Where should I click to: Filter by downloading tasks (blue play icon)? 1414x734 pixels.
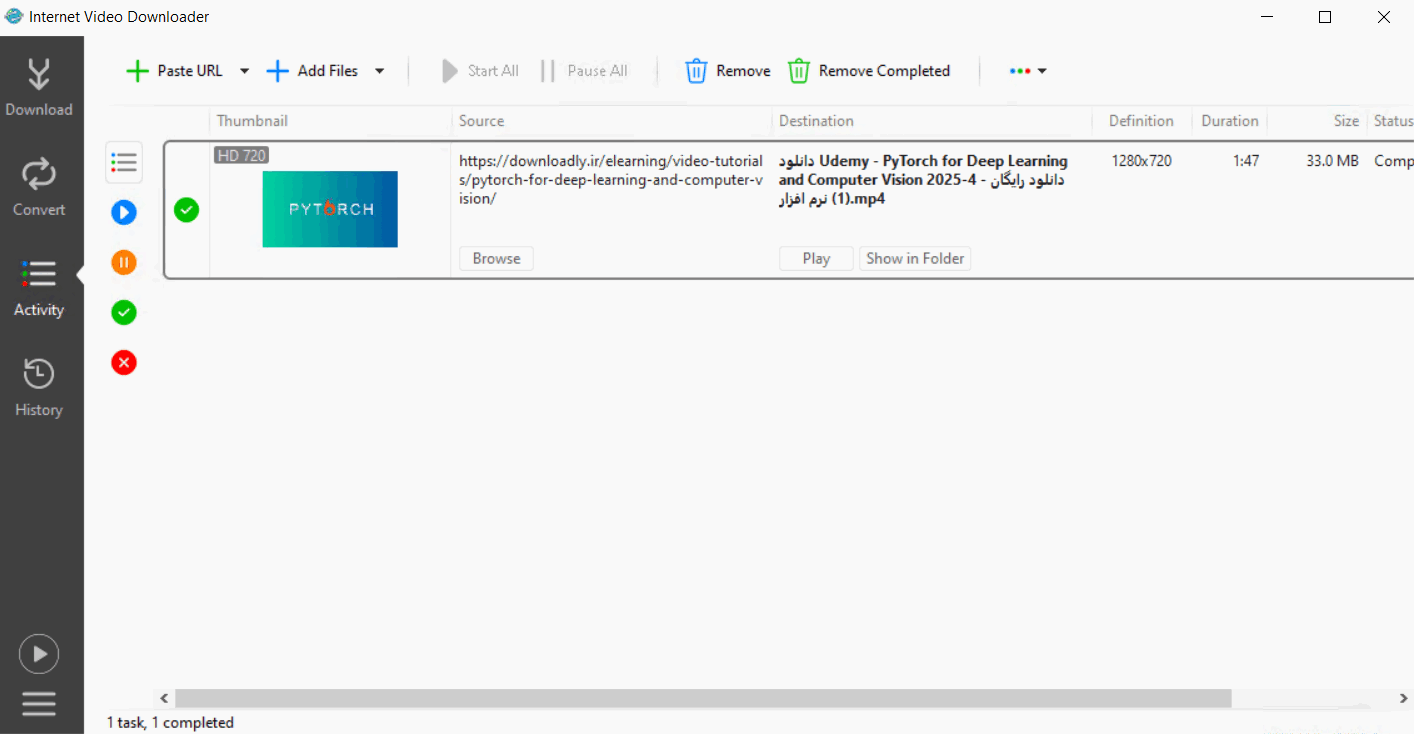[124, 212]
